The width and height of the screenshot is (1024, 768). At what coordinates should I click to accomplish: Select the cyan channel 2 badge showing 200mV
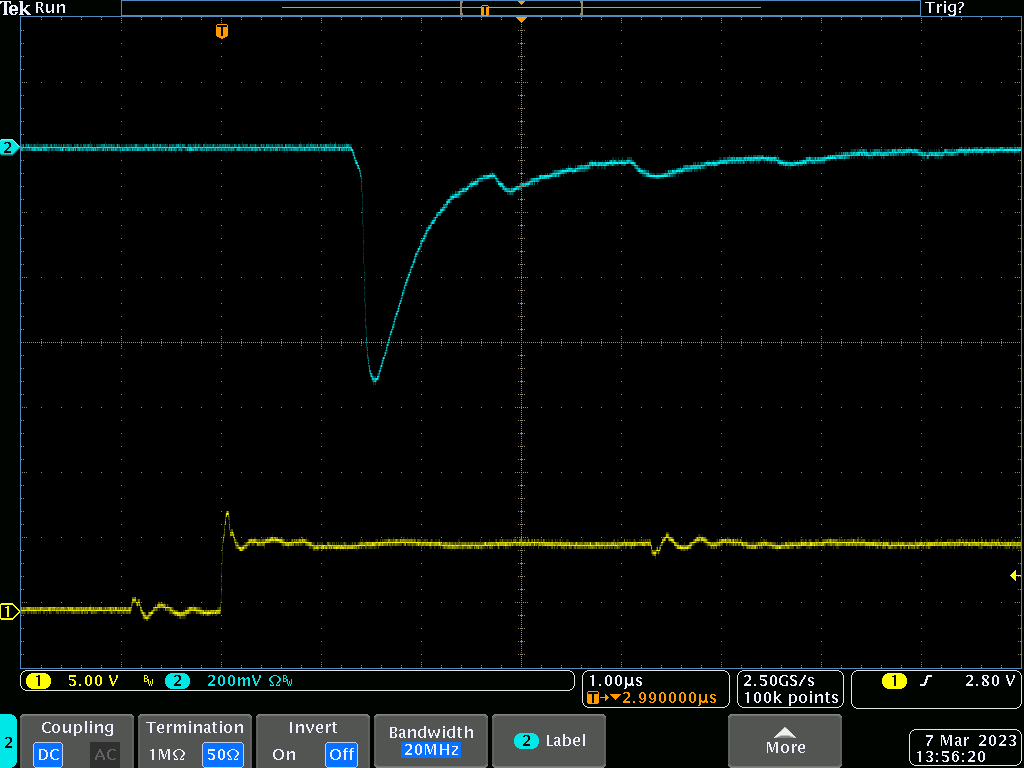[x=177, y=681]
